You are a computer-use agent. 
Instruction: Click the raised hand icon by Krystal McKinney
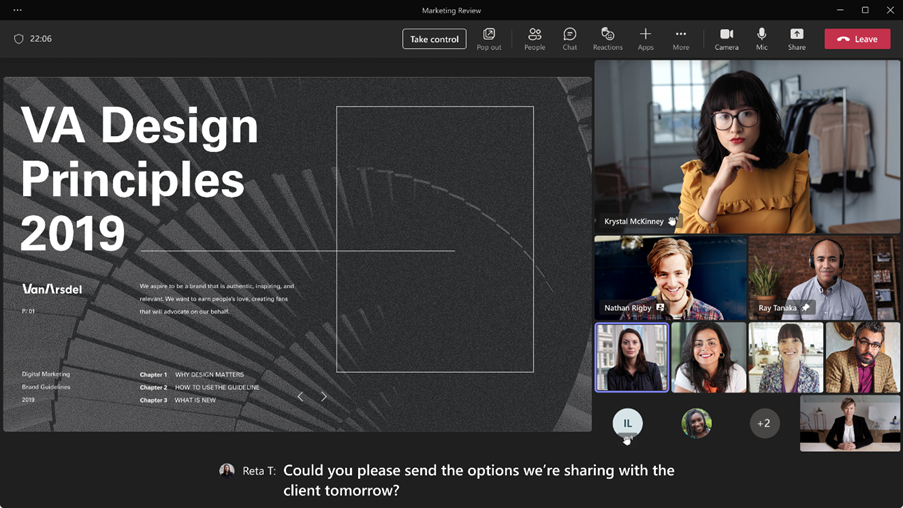point(672,221)
